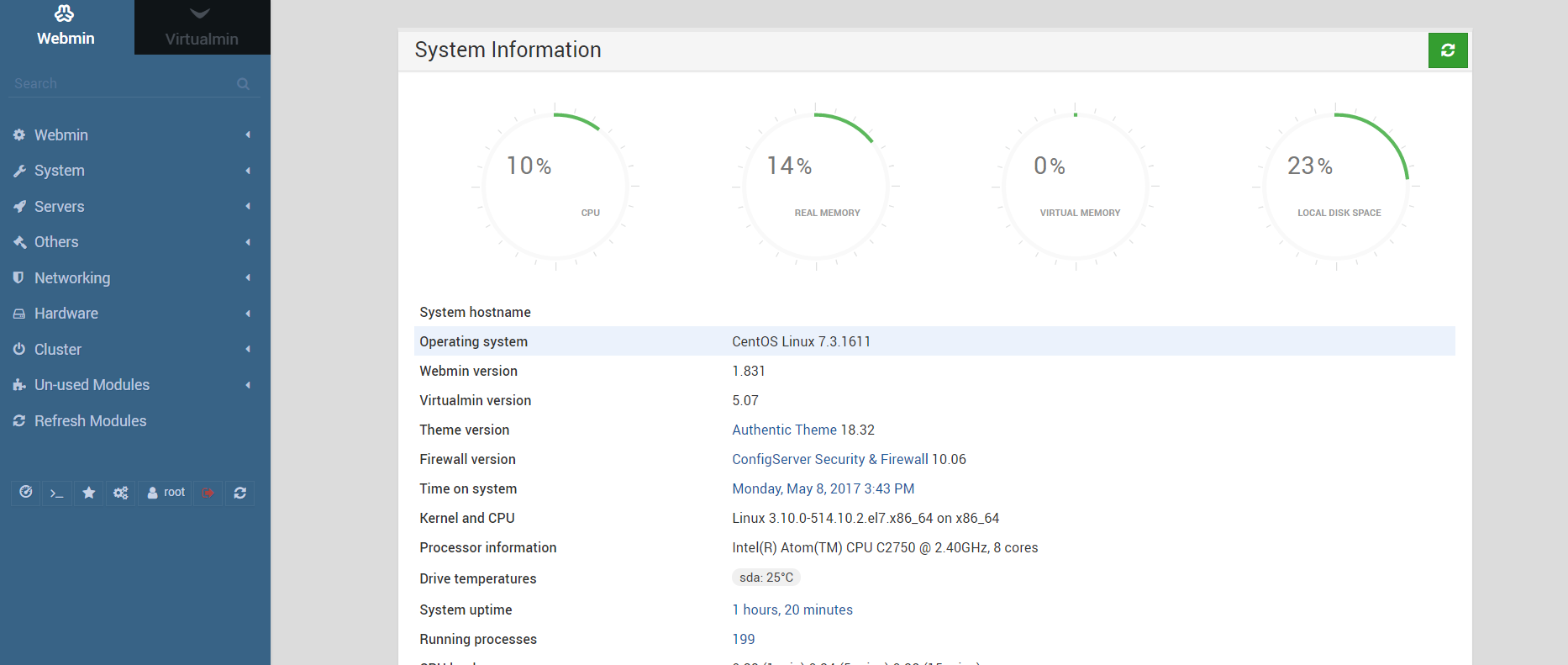The height and width of the screenshot is (665, 1568).
Task: Open the command shell terminal icon
Action: point(57,493)
